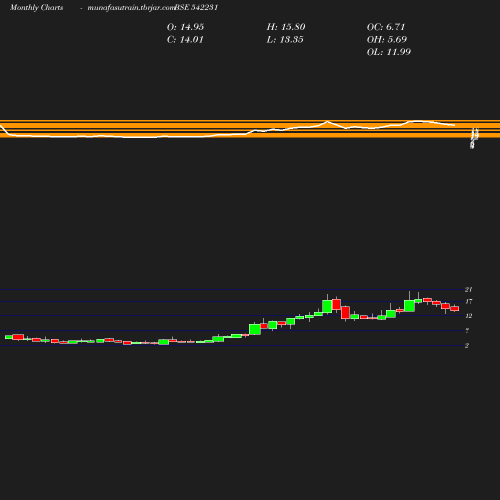Viewport: 500px width, 500px height.
Task: Click the munafasutra website watermark text
Action: tap(131, 8)
